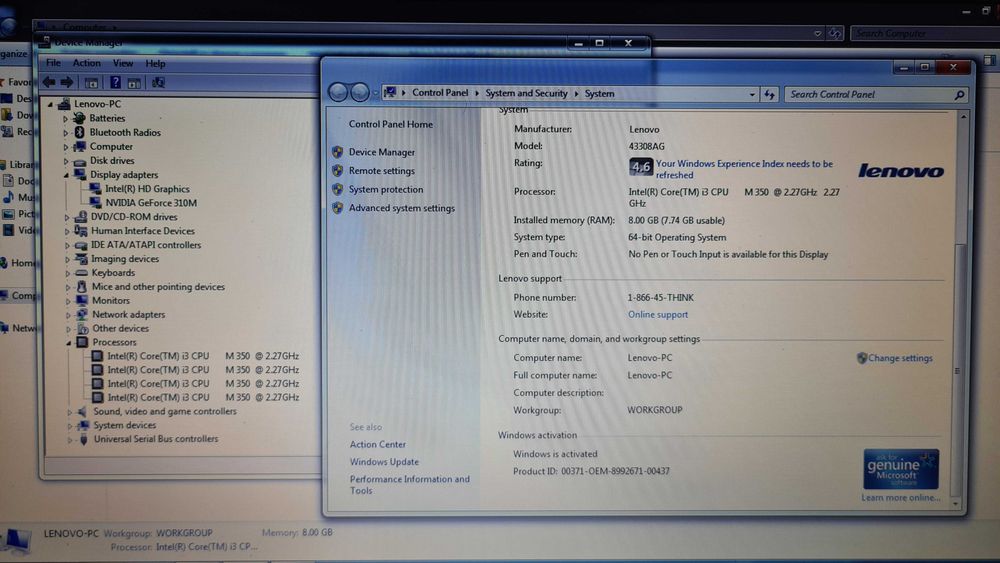Click scan for hardware changes toolbar icon

[158, 82]
